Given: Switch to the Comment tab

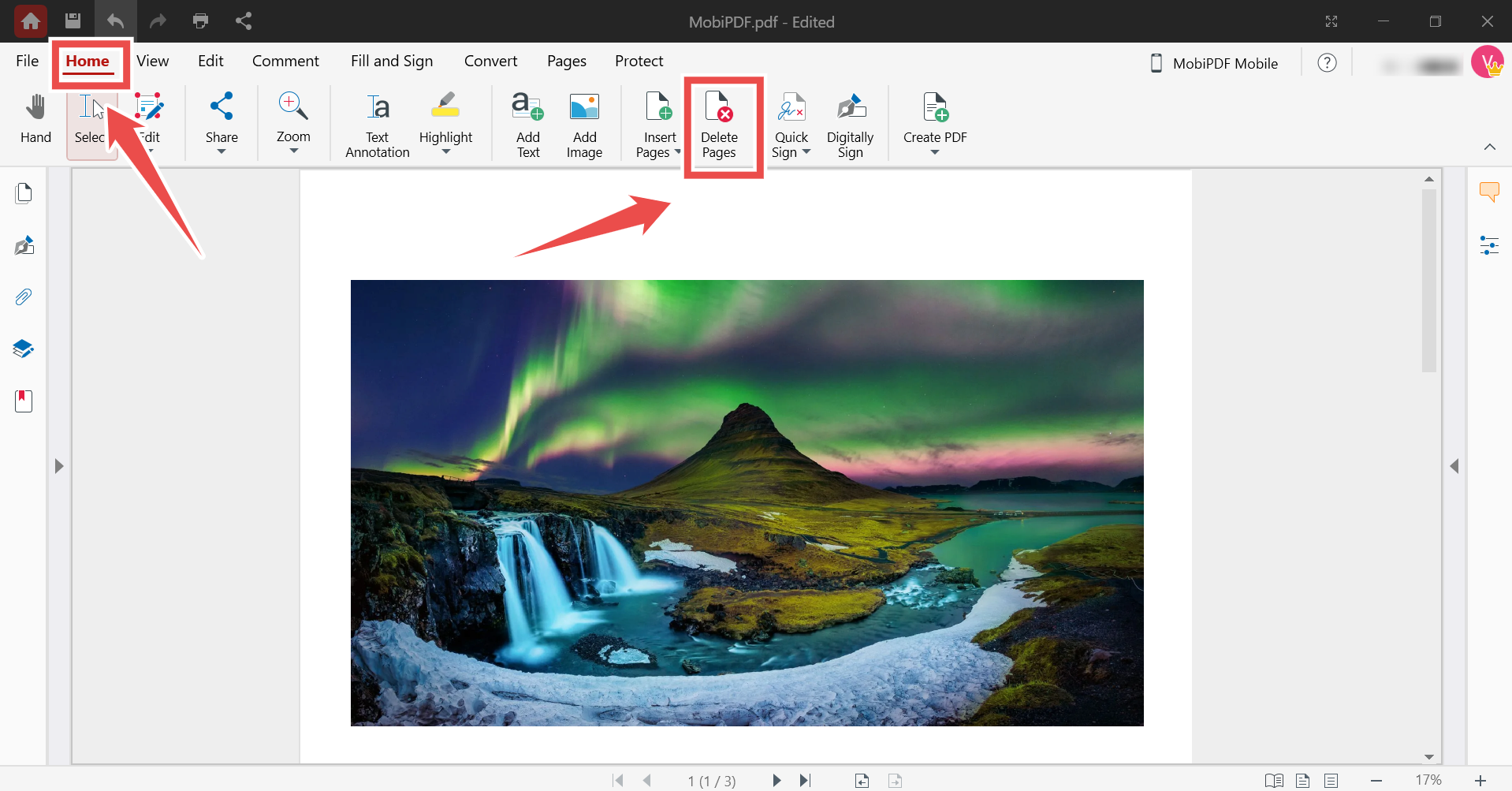Looking at the screenshot, I should click(285, 62).
